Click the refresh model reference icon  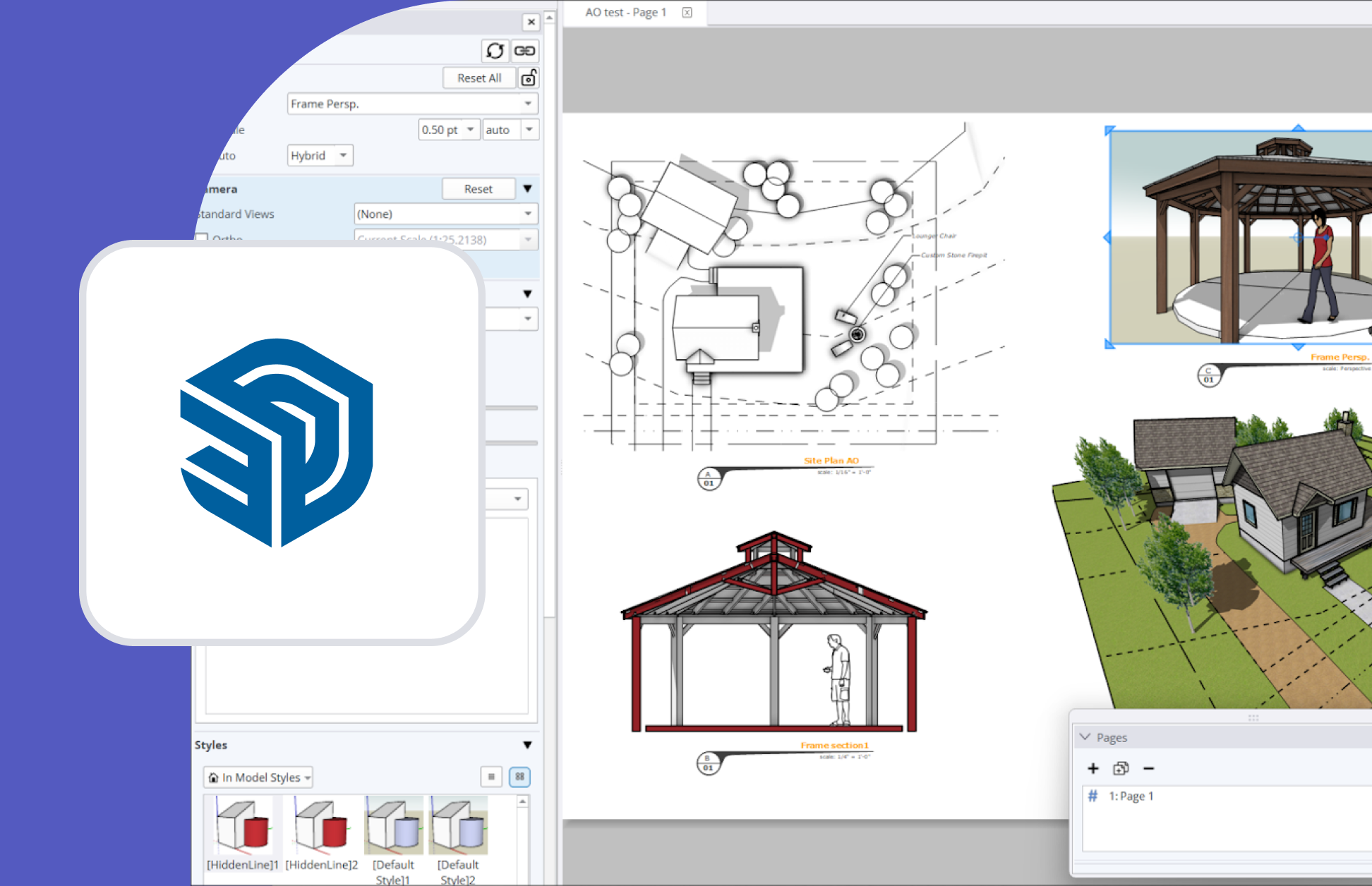point(495,51)
